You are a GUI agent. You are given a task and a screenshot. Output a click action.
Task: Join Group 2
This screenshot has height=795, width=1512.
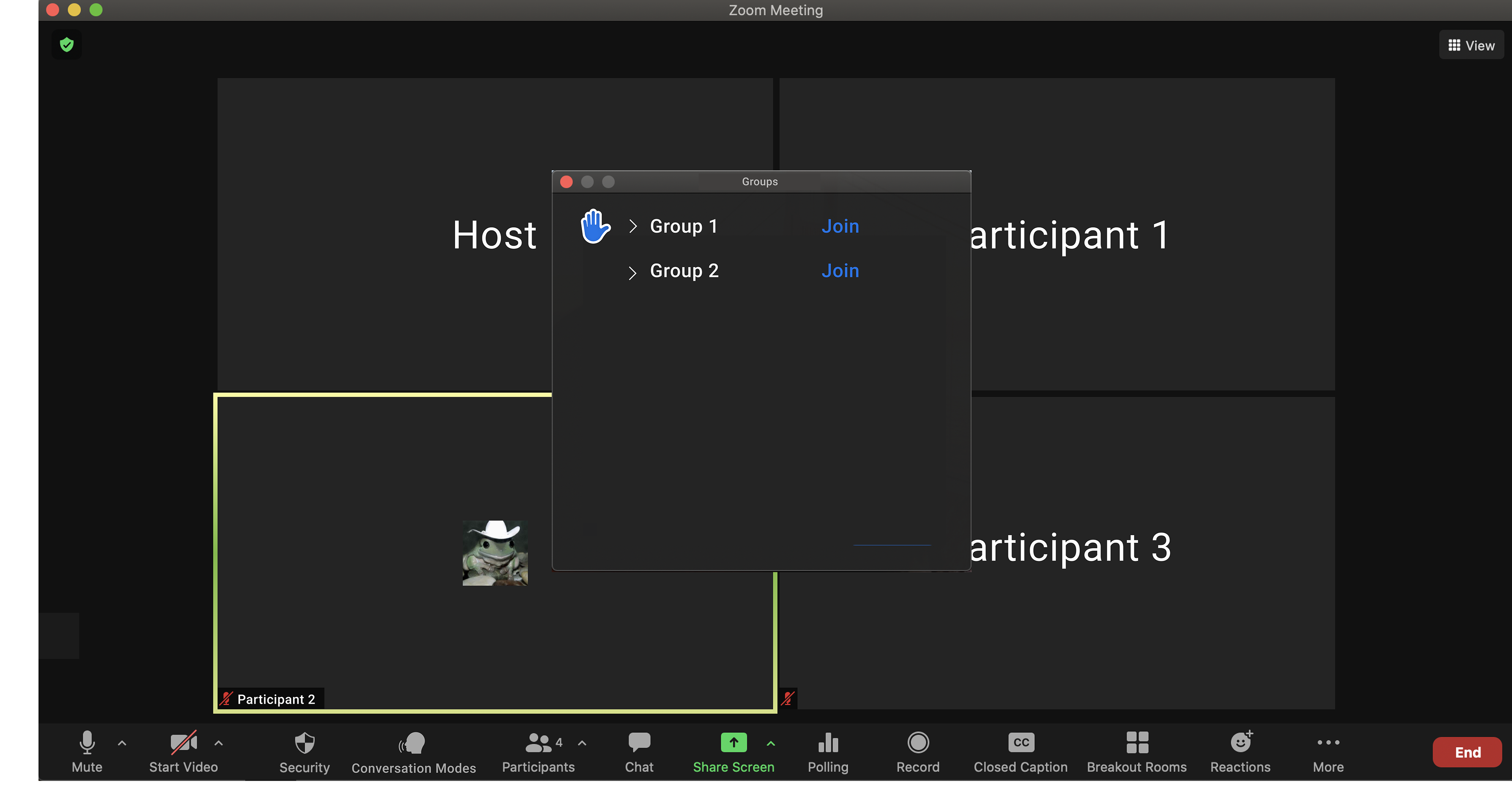840,271
